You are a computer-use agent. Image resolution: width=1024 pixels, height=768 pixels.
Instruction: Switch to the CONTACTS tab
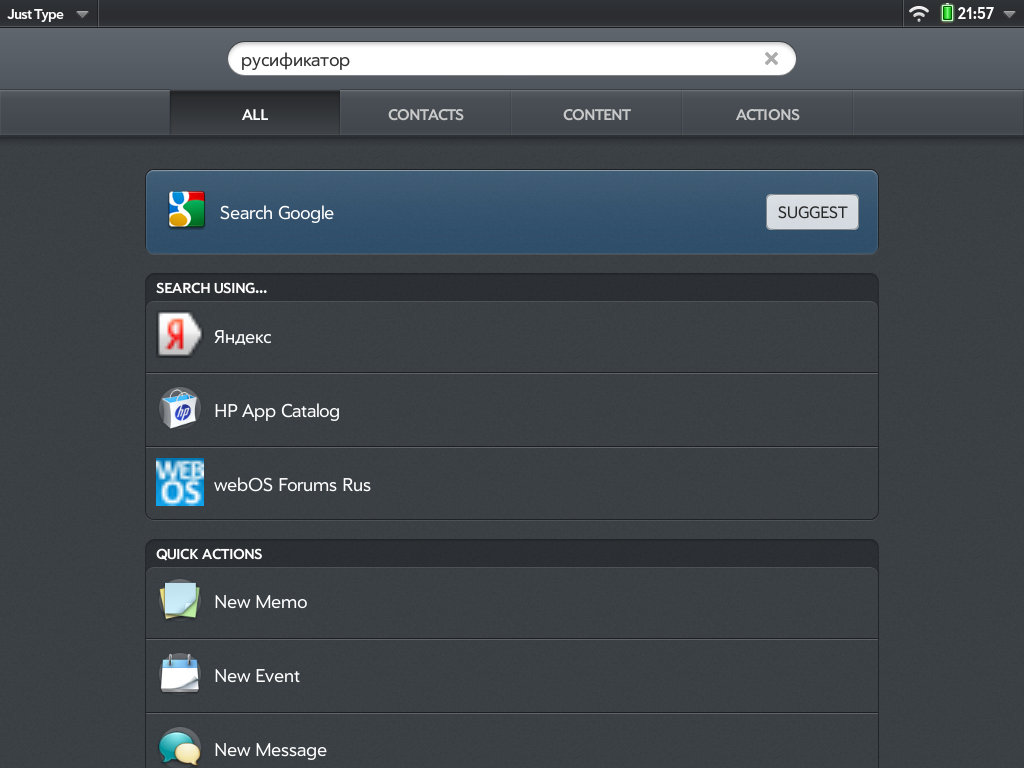[x=426, y=114]
